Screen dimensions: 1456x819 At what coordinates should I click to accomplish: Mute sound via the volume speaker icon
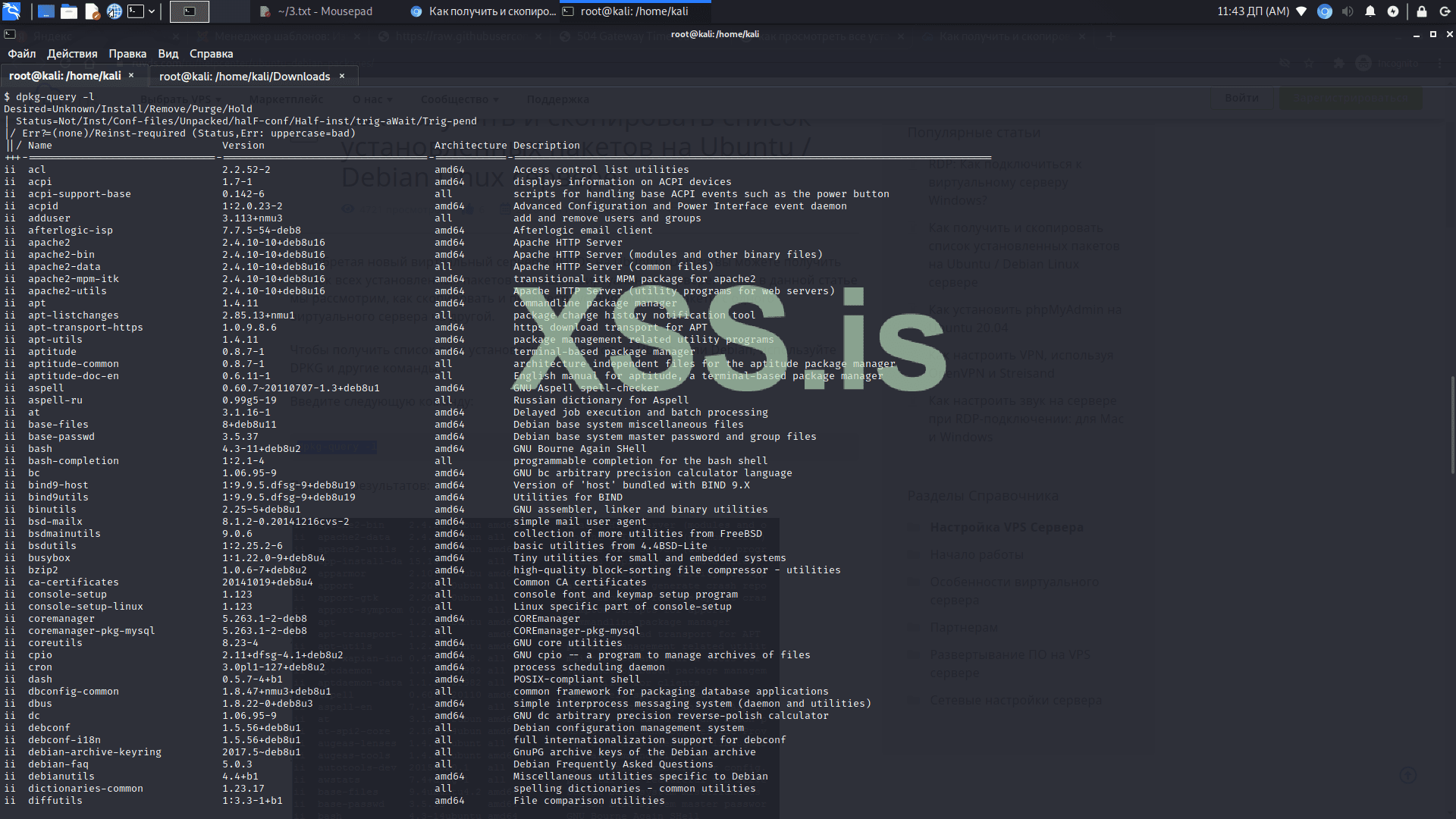point(1348,11)
